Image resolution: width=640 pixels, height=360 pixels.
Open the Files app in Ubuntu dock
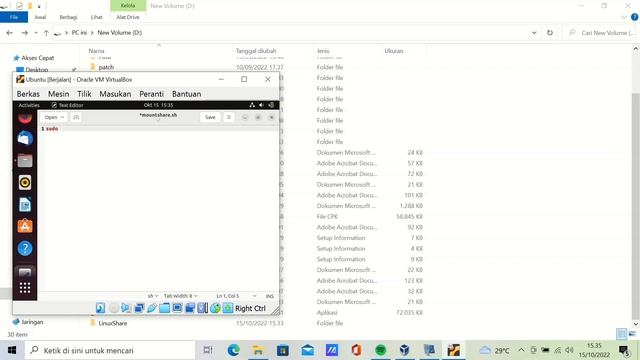pos(25,160)
